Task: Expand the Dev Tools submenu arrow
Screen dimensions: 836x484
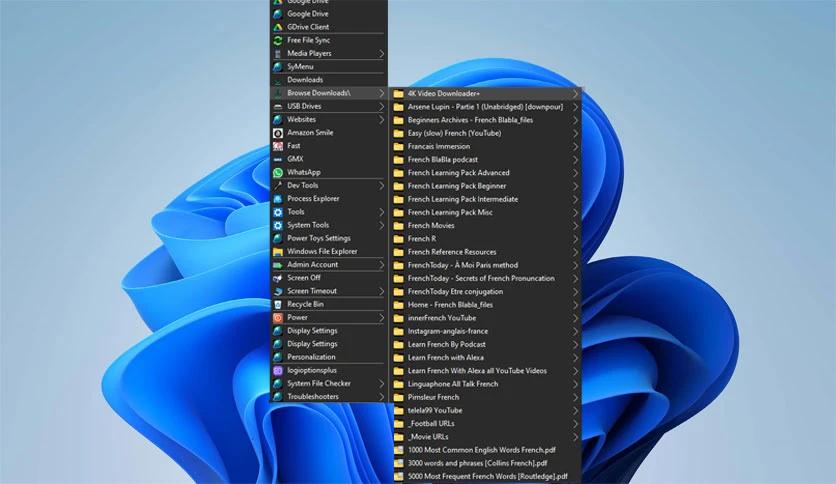Action: pyautogui.click(x=382, y=185)
